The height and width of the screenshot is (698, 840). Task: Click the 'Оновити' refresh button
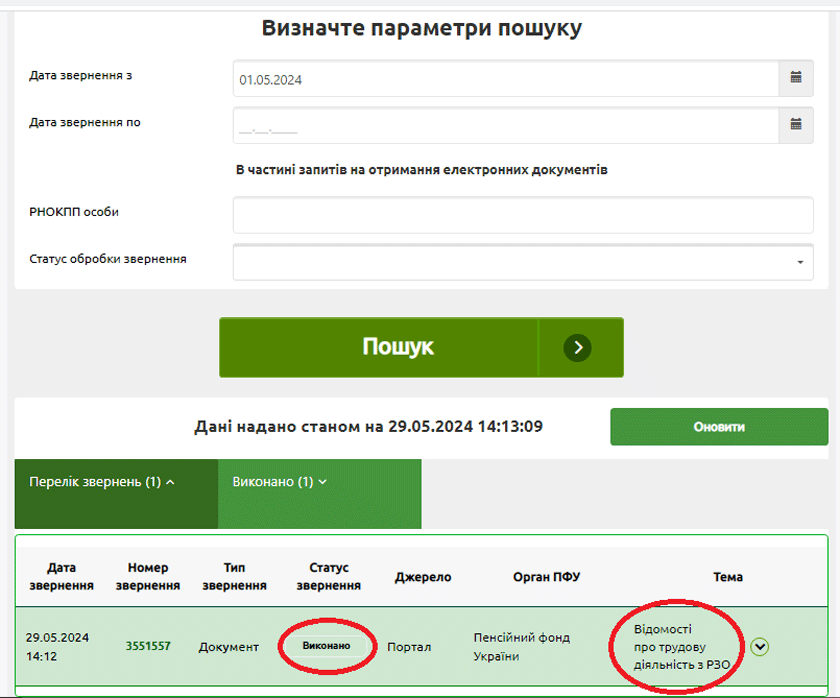tap(719, 427)
